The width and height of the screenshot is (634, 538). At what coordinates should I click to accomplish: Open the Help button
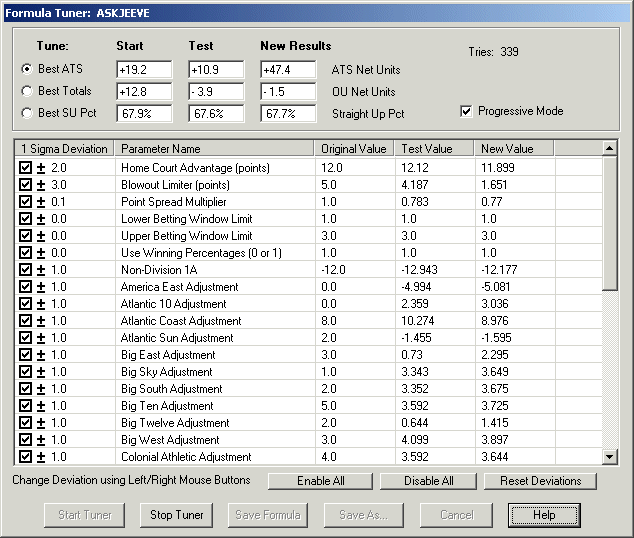click(544, 515)
